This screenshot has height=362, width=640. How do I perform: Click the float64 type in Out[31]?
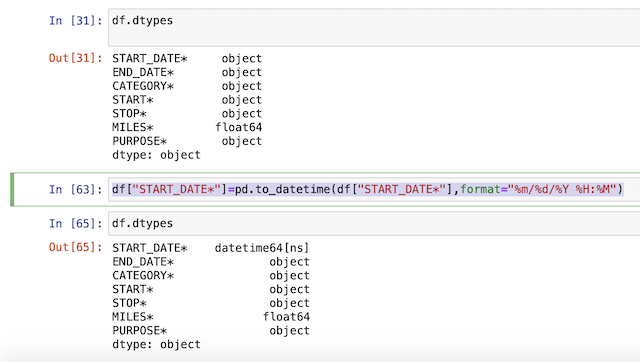pos(239,127)
